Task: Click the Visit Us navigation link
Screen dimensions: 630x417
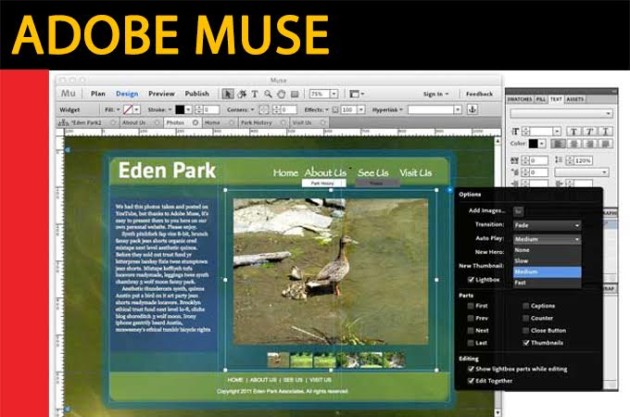Action: click(415, 173)
